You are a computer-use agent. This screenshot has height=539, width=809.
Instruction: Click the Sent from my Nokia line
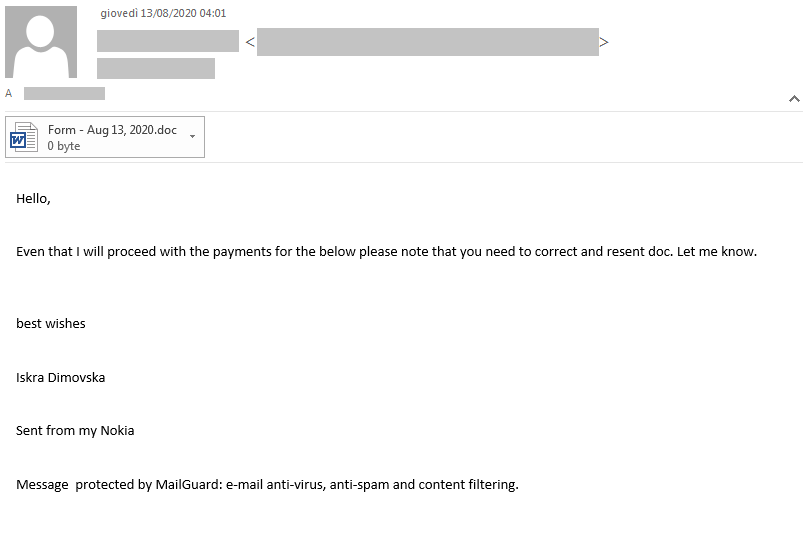pyautogui.click(x=75, y=431)
